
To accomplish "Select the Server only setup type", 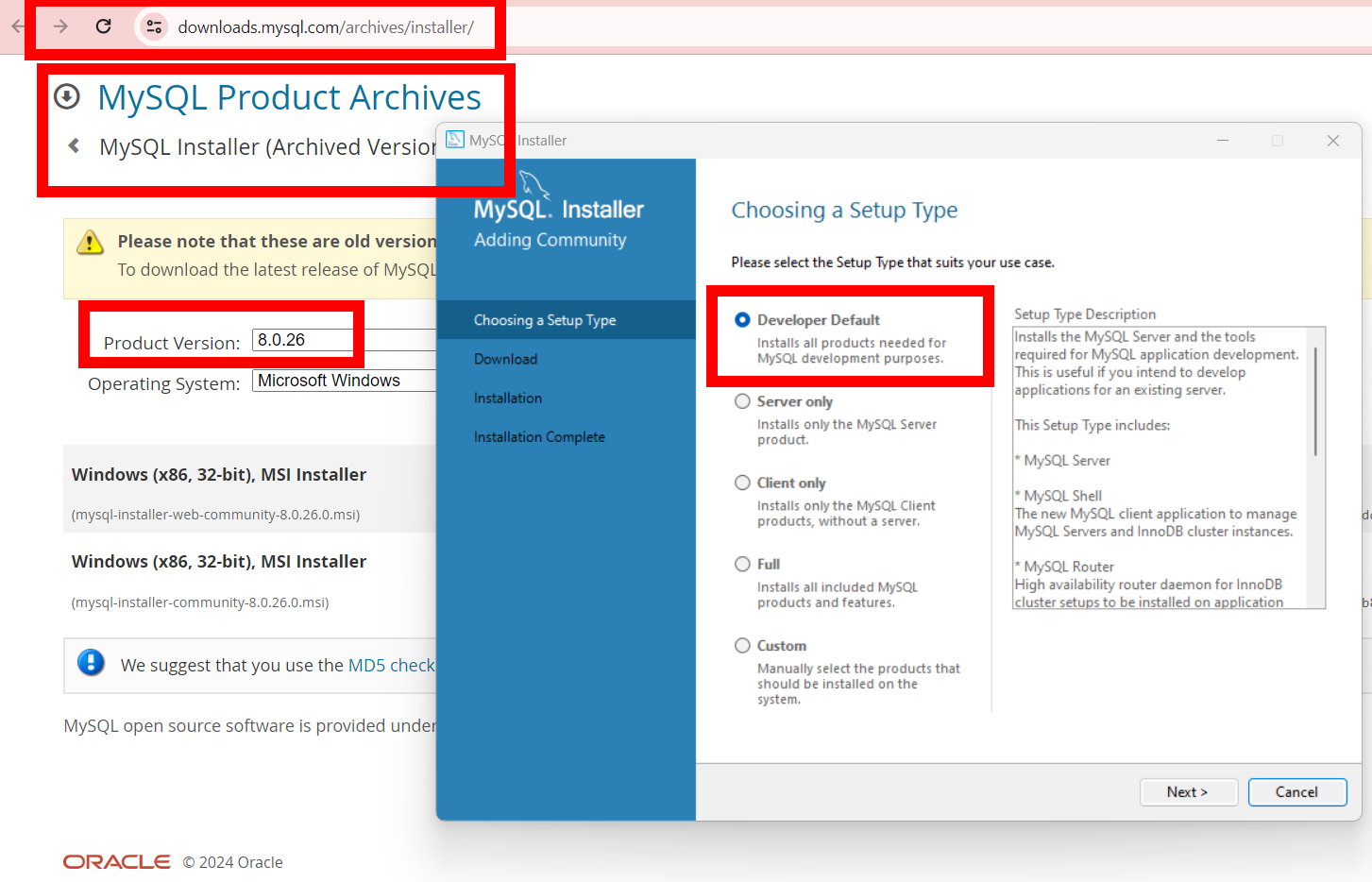I will pos(743,401).
